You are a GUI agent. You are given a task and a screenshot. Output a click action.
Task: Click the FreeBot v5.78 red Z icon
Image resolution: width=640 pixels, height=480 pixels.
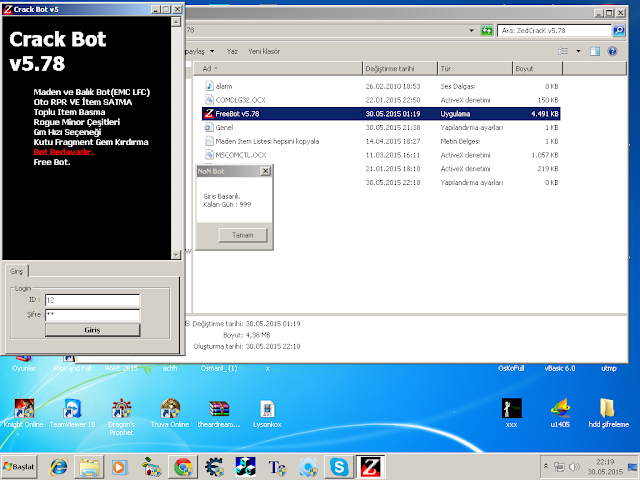tap(209, 113)
